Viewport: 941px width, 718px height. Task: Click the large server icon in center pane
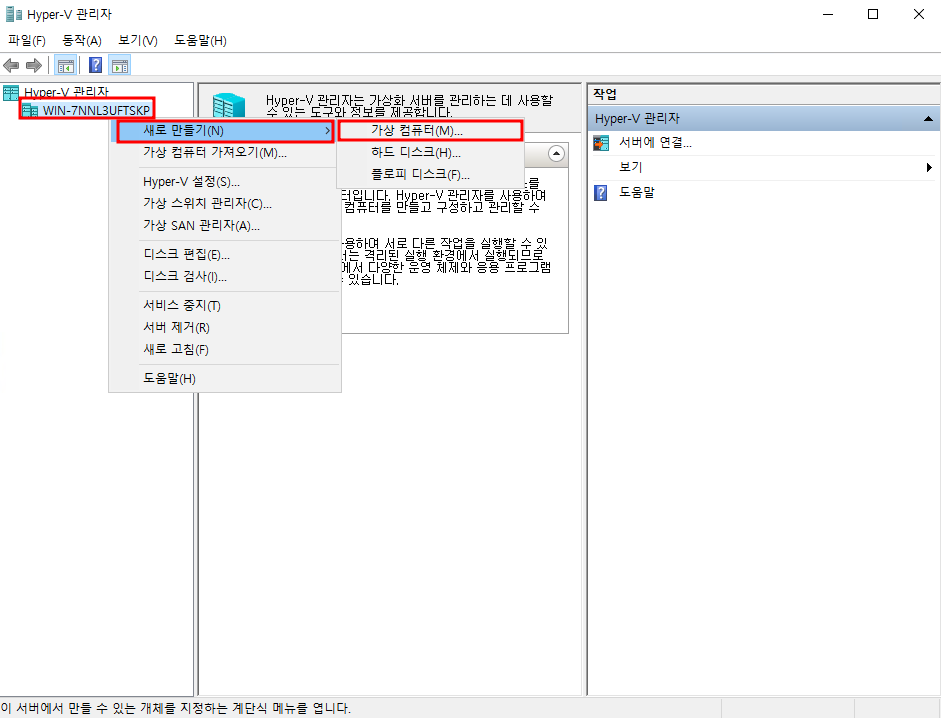(229, 106)
